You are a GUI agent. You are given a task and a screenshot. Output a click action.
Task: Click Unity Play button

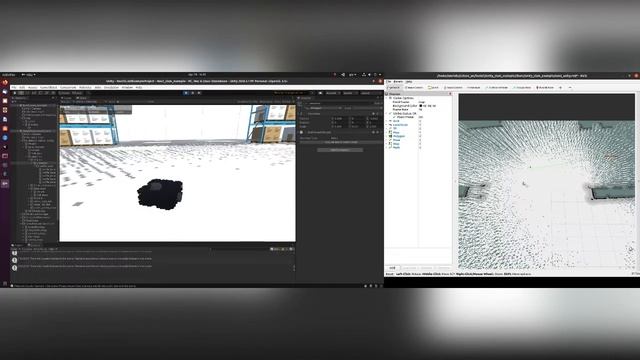[x=186, y=93]
